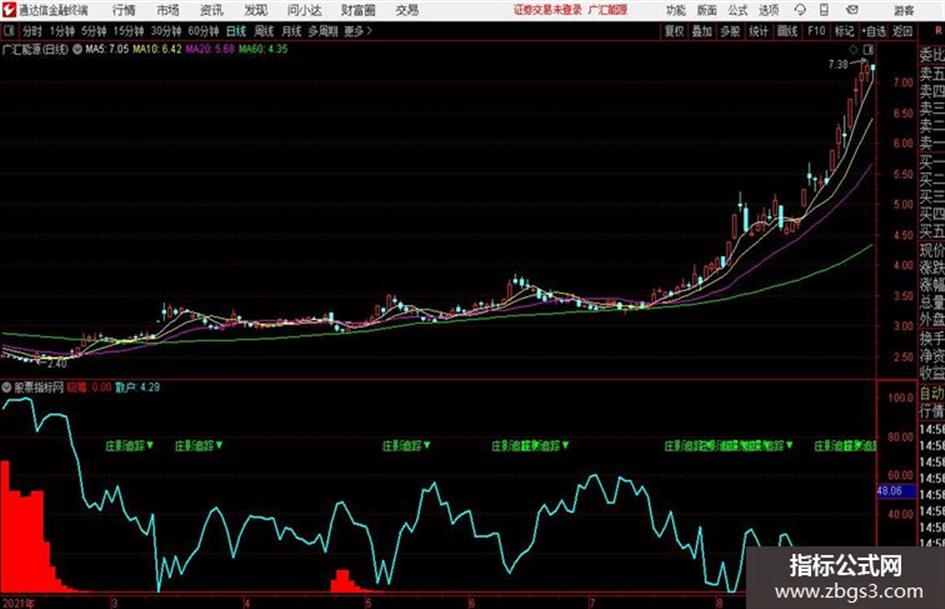Expand the 股票指标网 sub-indicator dropdown arrow
The height and width of the screenshot is (609, 945).
[7, 387]
